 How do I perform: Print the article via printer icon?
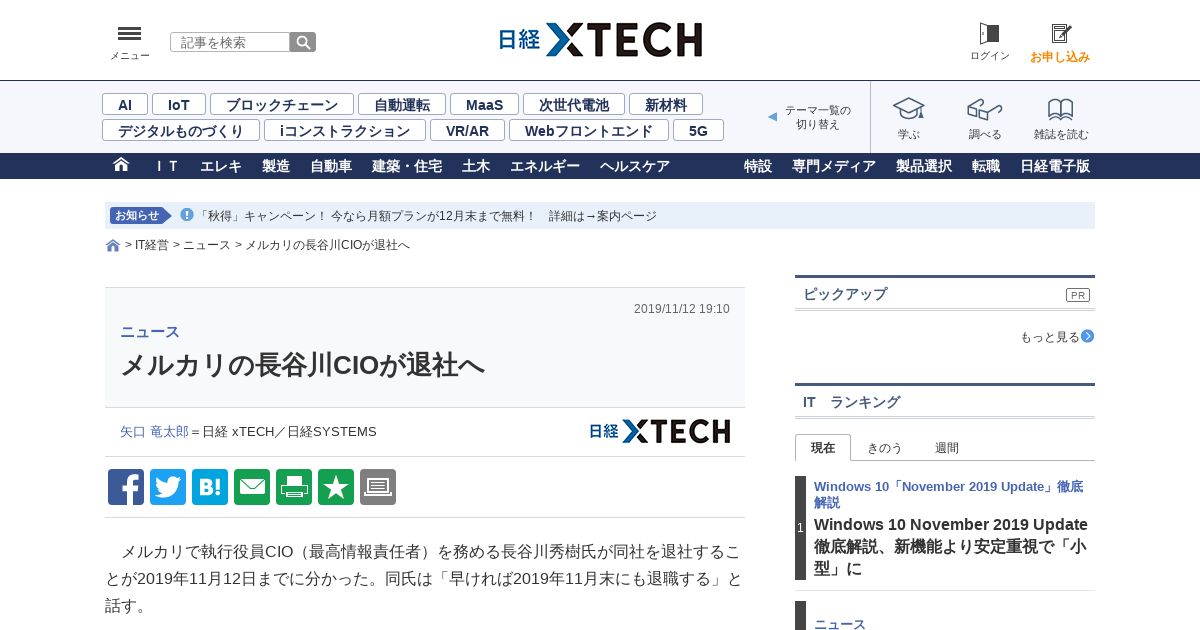point(294,487)
